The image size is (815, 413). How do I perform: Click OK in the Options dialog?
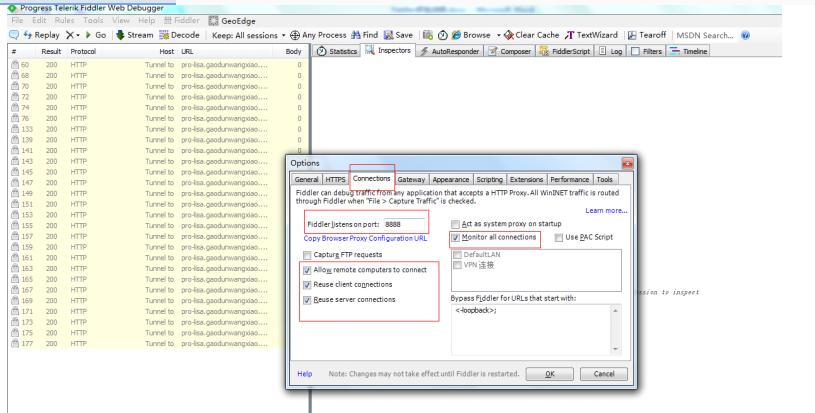tap(549, 374)
